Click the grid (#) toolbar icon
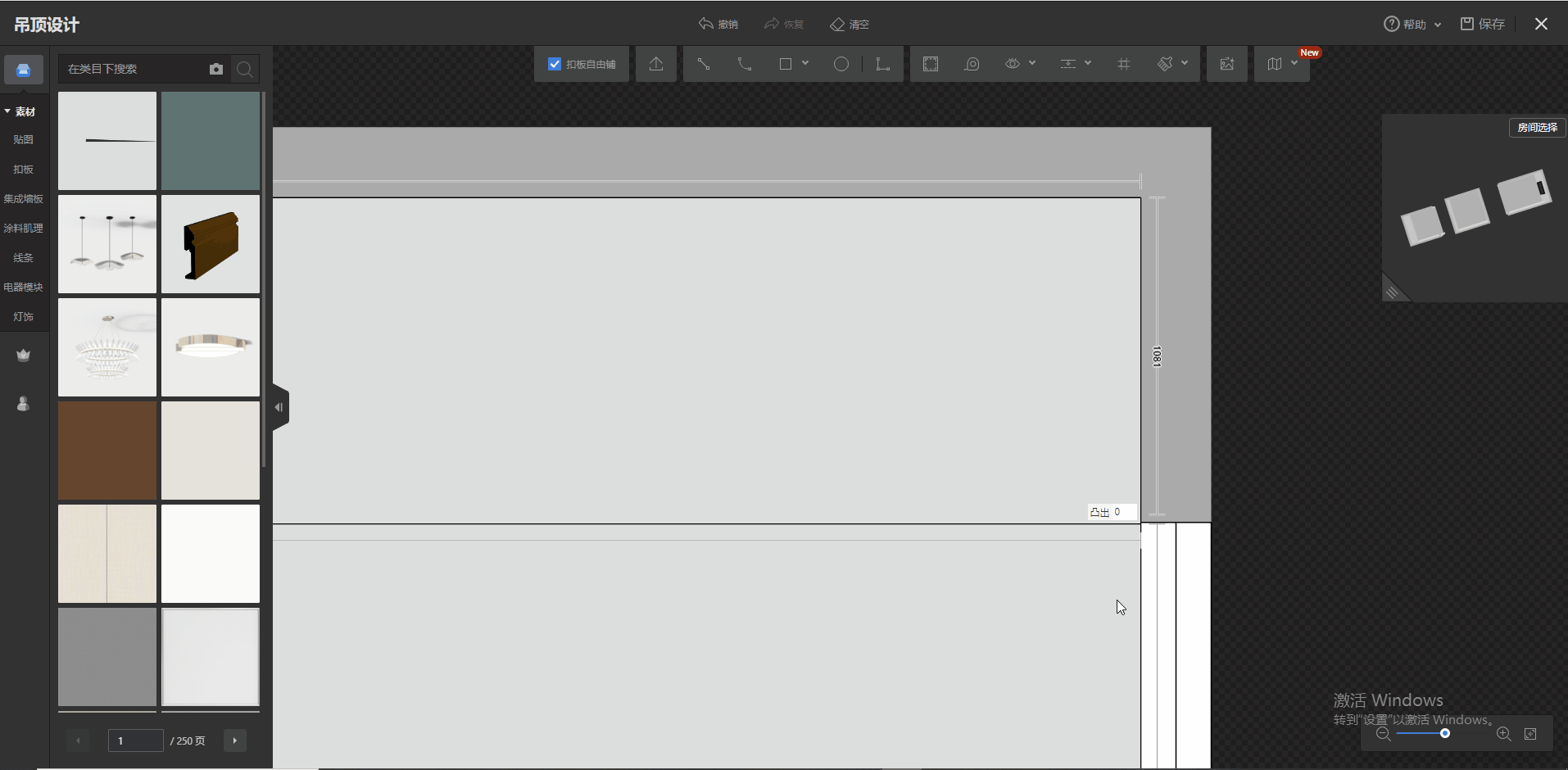Screen dimensions: 1568x770 1123,64
